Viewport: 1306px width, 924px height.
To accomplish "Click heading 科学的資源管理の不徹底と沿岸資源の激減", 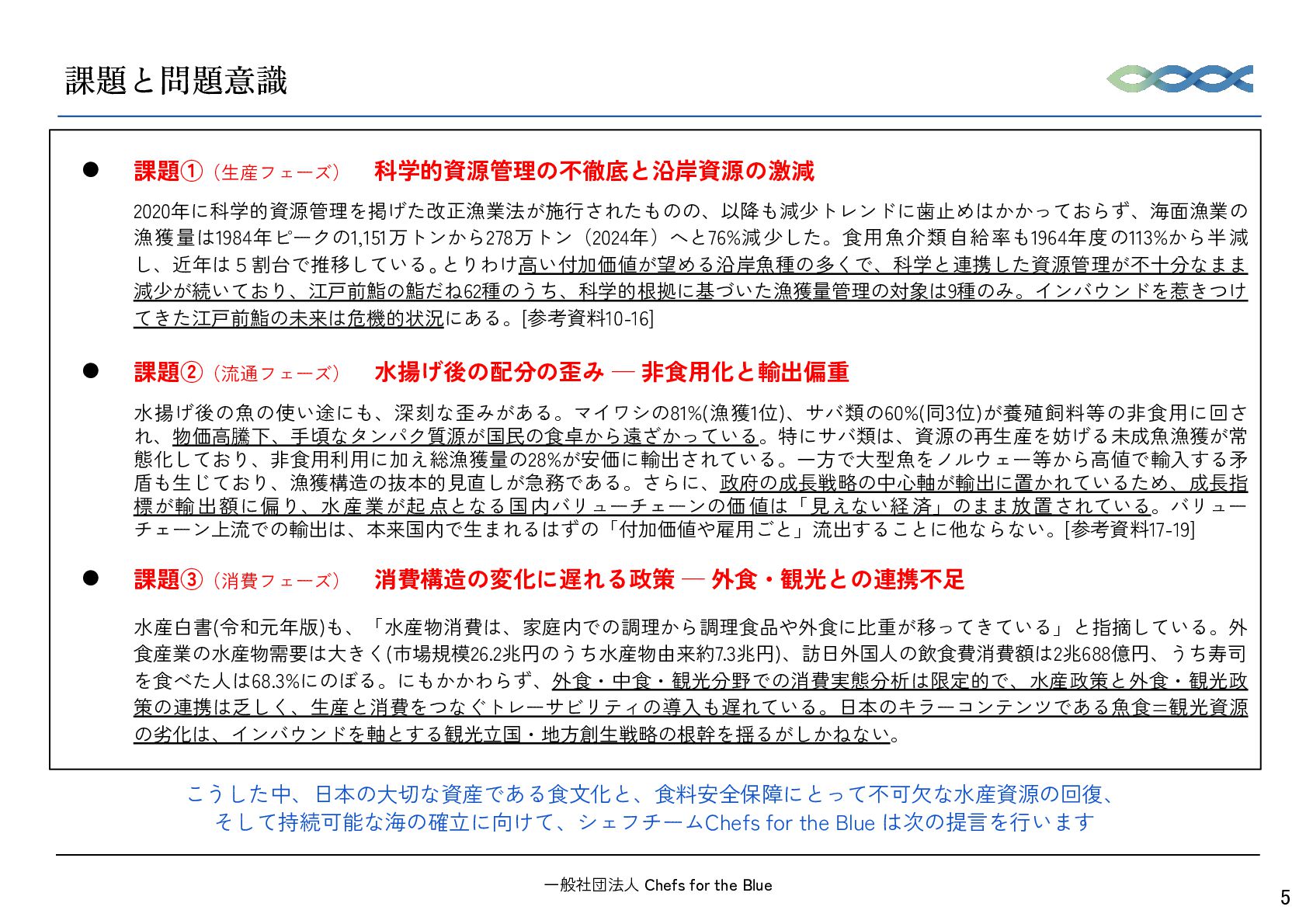I will click(594, 171).
